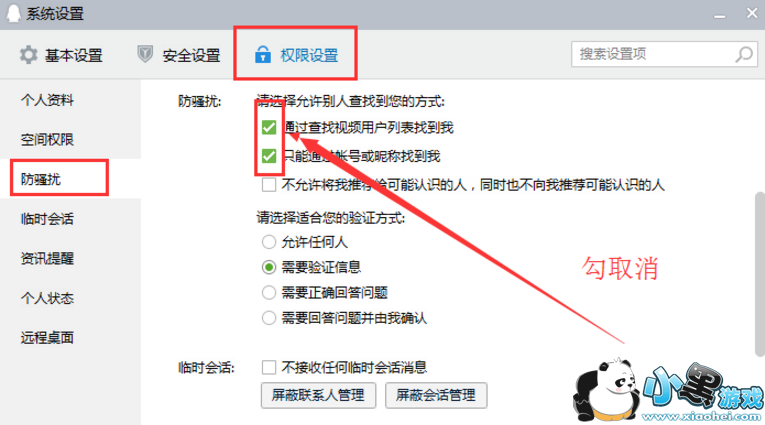This screenshot has height=425, width=765.
Task: Open 空间权限 in the sidebar
Action: [47, 140]
